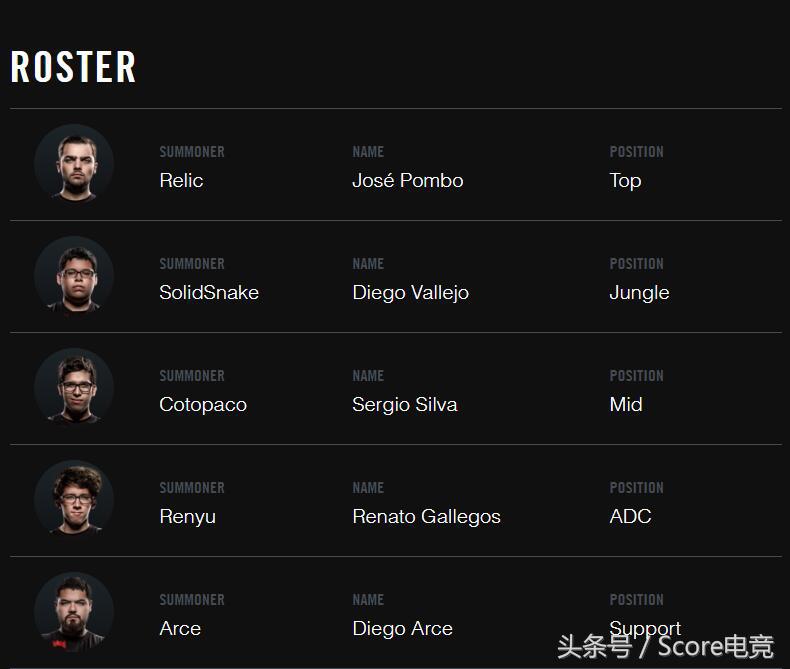Image resolution: width=790 pixels, height=669 pixels.
Task: Click the Relic player avatar
Action: click(74, 164)
